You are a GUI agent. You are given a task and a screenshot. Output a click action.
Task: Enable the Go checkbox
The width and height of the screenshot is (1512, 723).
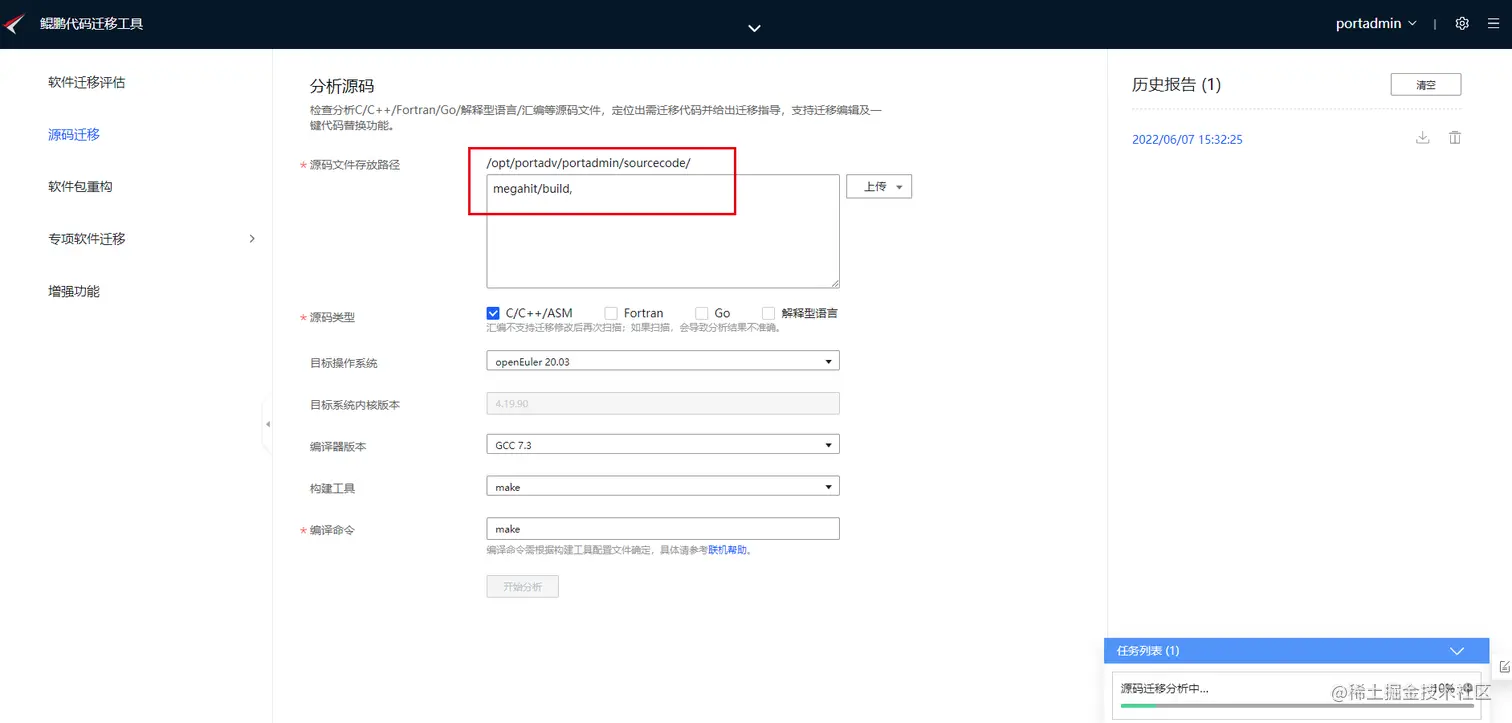pyautogui.click(x=702, y=313)
